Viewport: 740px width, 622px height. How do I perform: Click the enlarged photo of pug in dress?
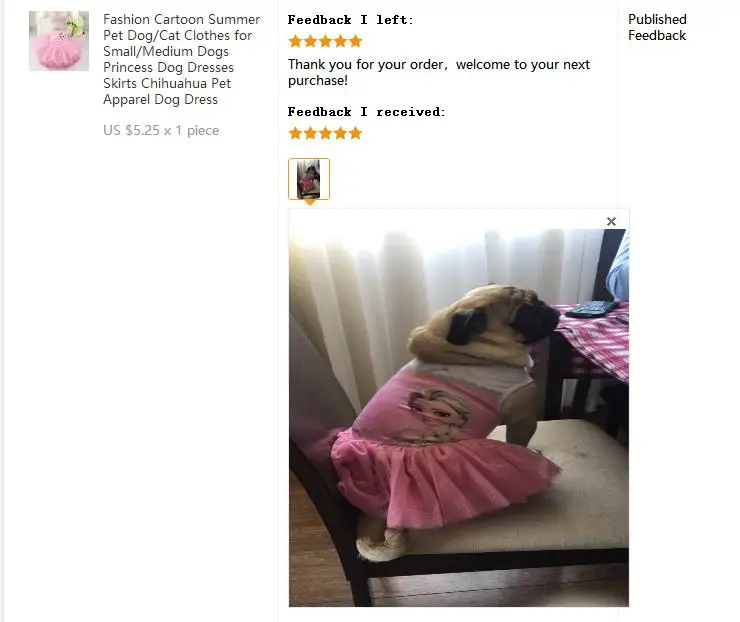point(459,418)
